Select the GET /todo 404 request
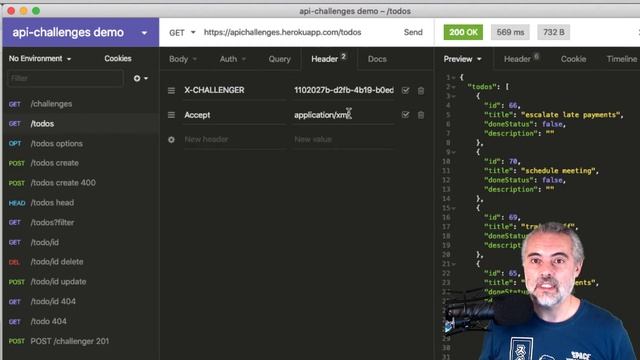The image size is (640, 360). click(x=81, y=321)
